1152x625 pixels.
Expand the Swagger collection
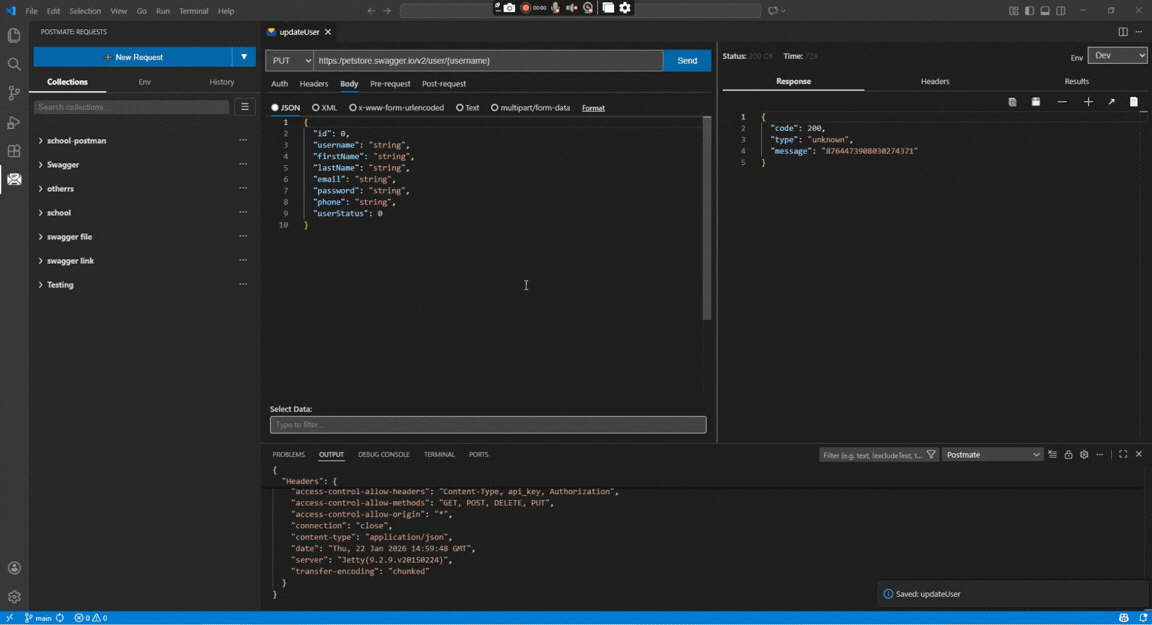(x=40, y=165)
